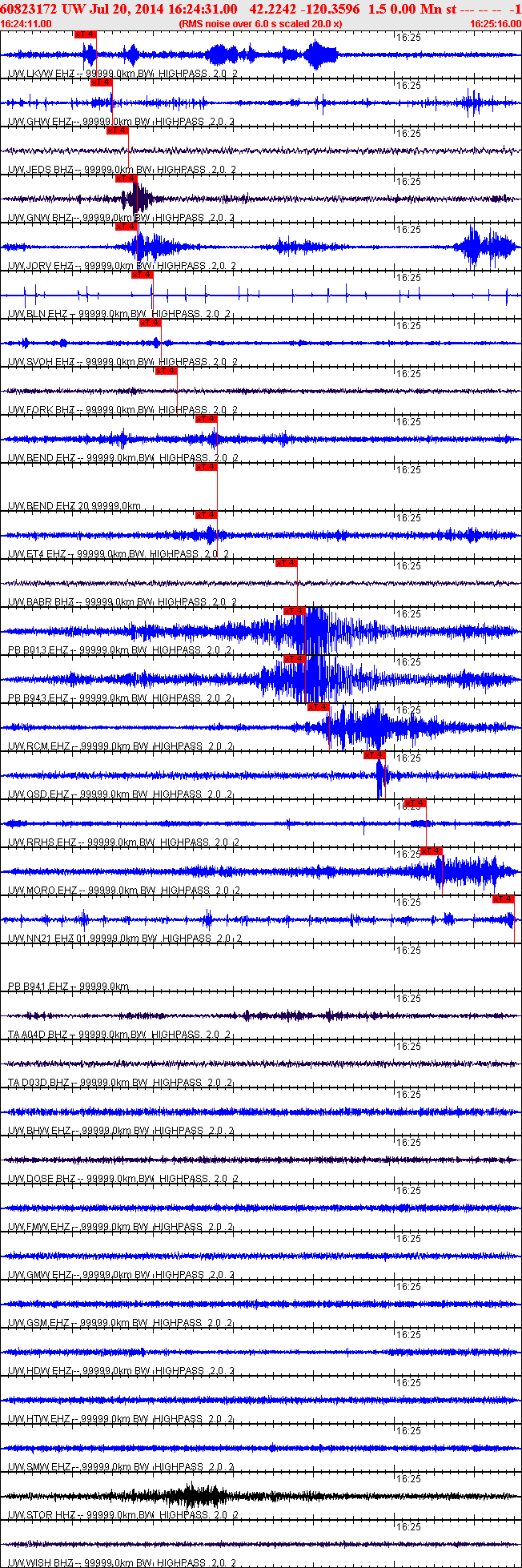The height and width of the screenshot is (1568, 522).
Task: Select the pick marker on UW.GNW trace
Action: pos(126,179)
